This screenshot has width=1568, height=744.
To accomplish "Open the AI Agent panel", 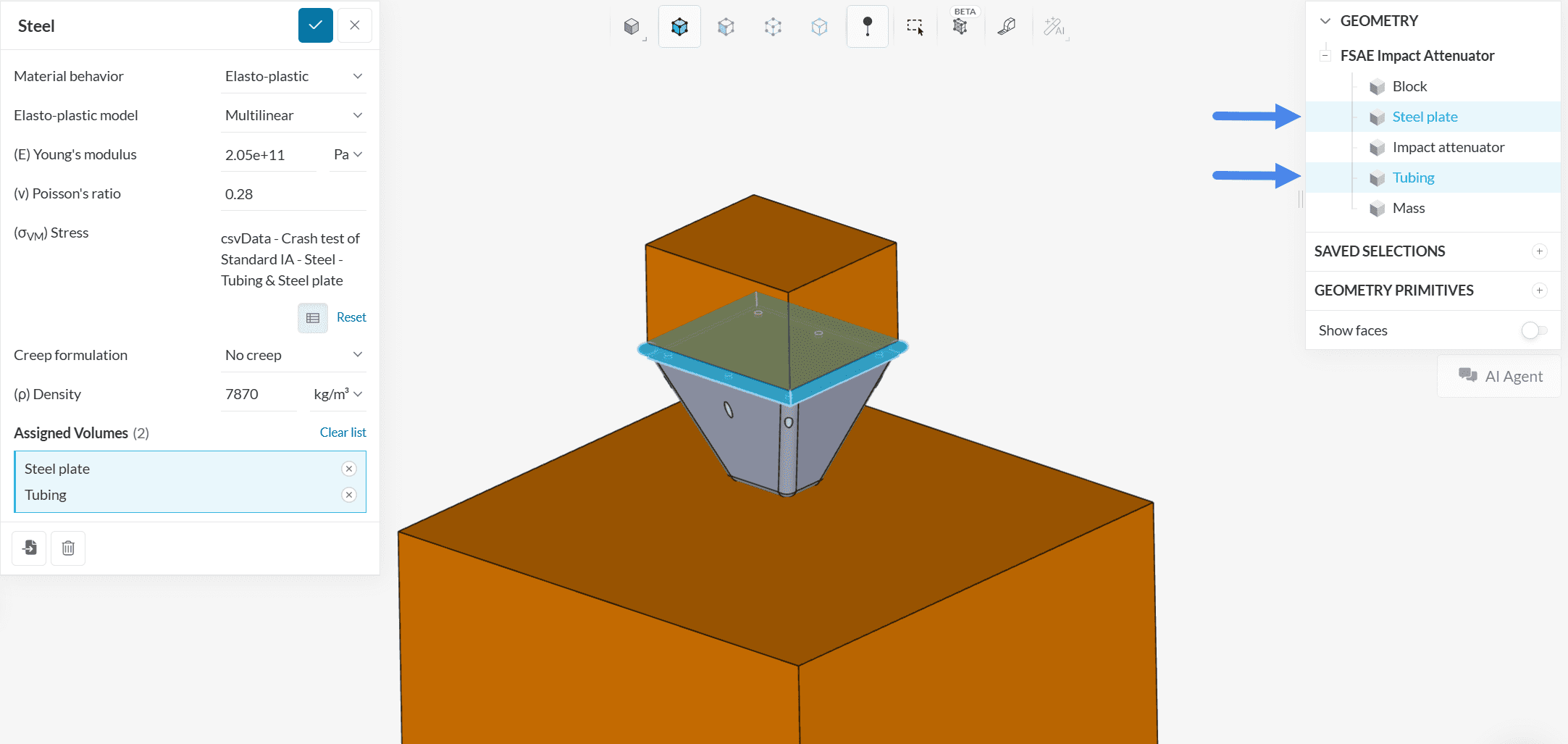I will (x=1500, y=376).
